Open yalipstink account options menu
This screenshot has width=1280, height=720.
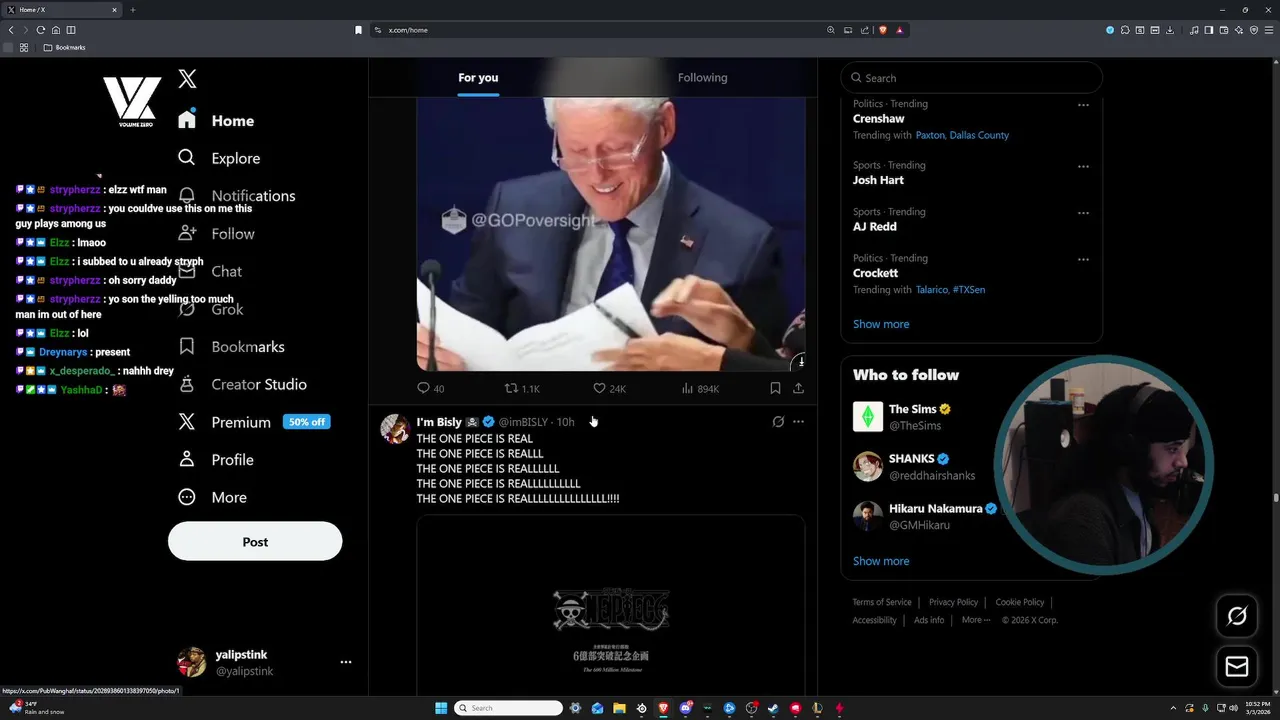click(x=345, y=662)
